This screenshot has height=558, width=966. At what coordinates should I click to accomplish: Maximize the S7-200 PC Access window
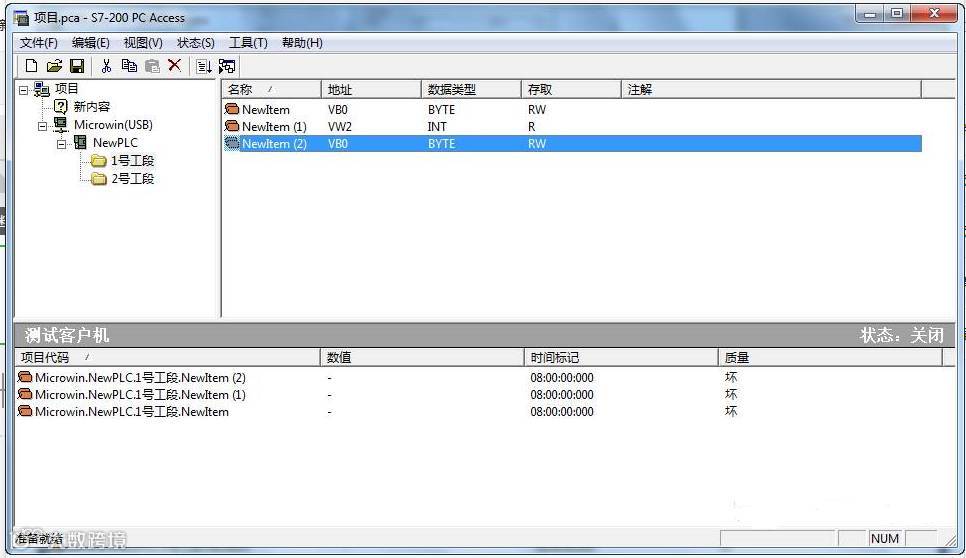point(897,14)
